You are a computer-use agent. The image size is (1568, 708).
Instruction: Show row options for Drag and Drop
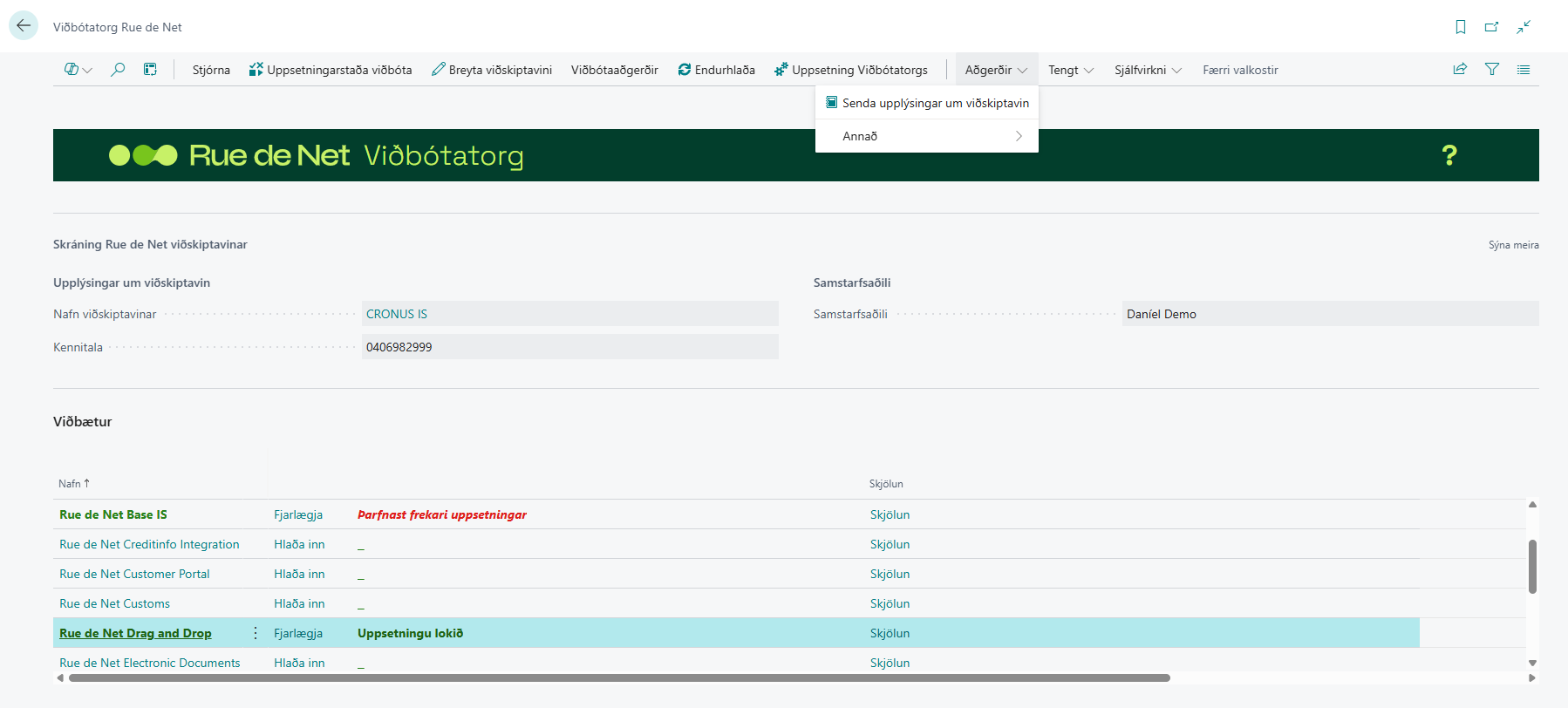(x=255, y=633)
